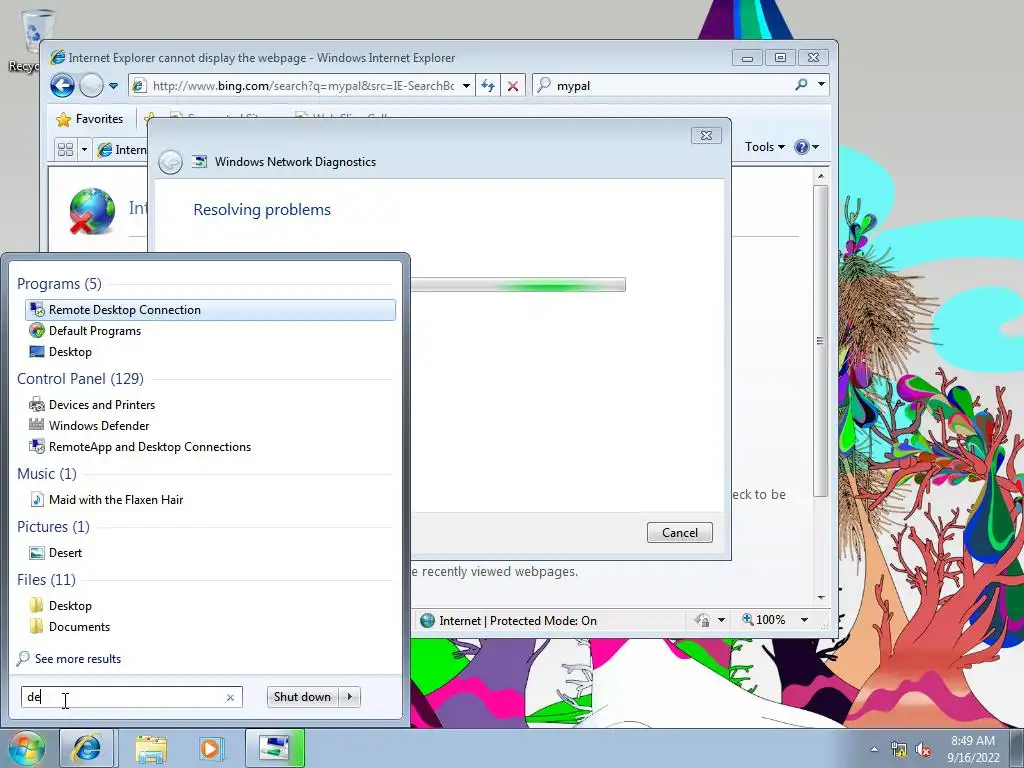Click the mypal search box
Screen dimensions: 1024x768
[x=663, y=86]
